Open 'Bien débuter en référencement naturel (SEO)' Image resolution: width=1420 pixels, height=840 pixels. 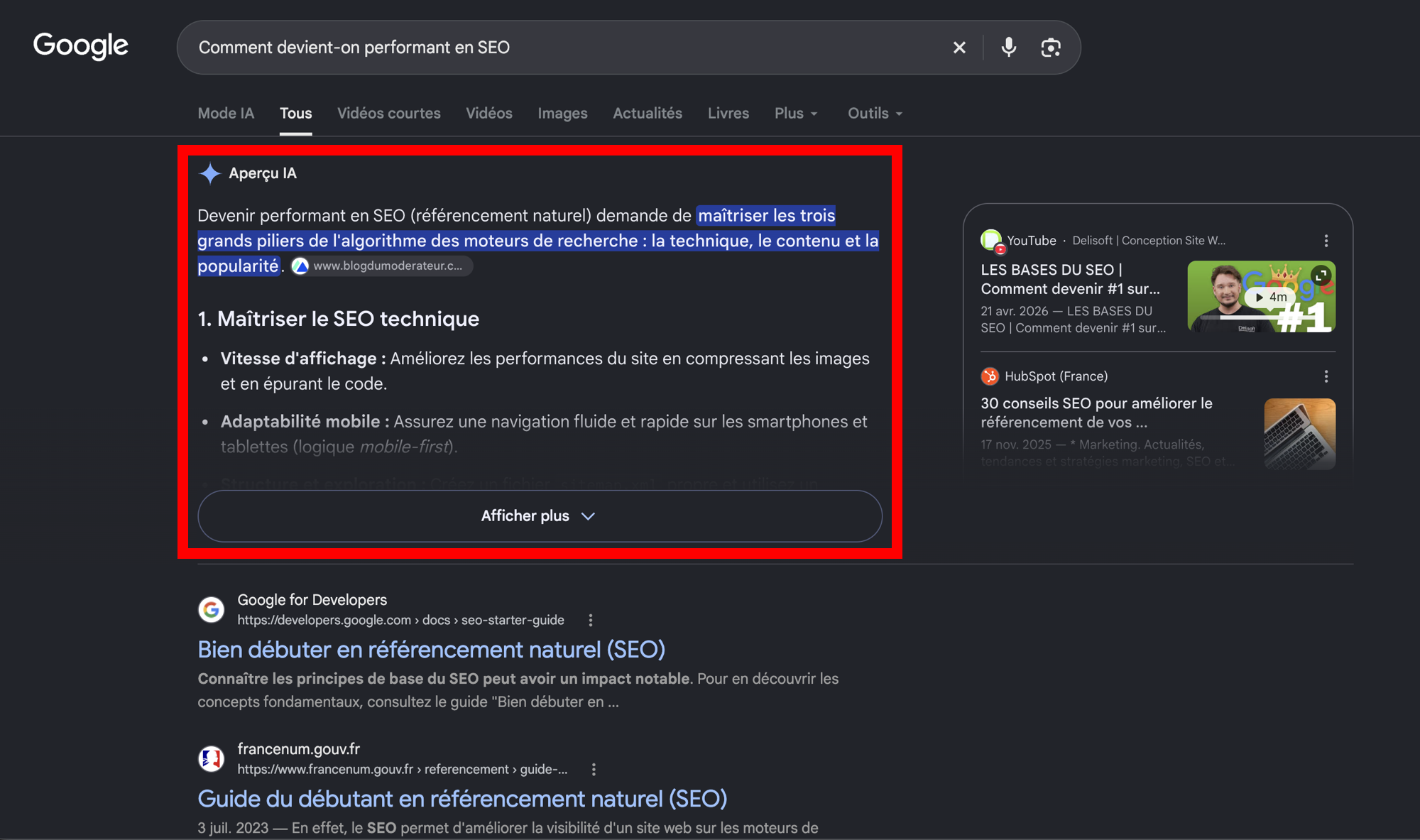432,650
